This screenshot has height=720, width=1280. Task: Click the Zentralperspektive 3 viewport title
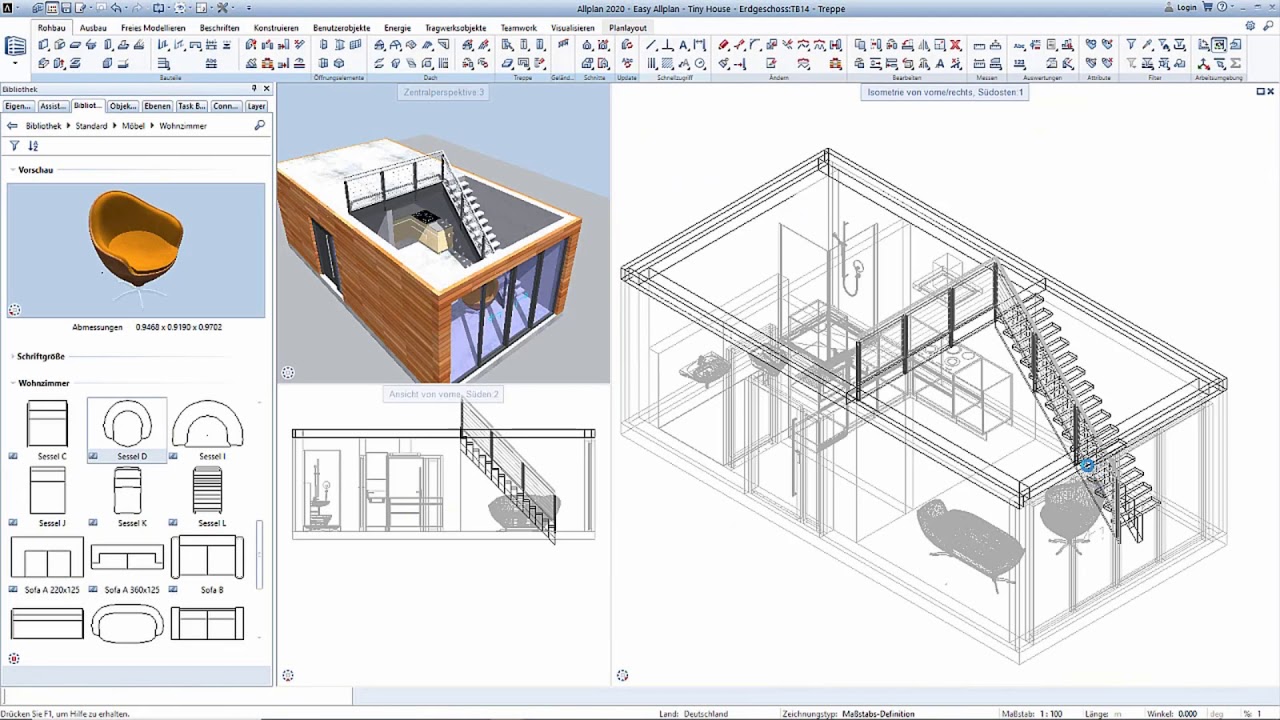444,93
